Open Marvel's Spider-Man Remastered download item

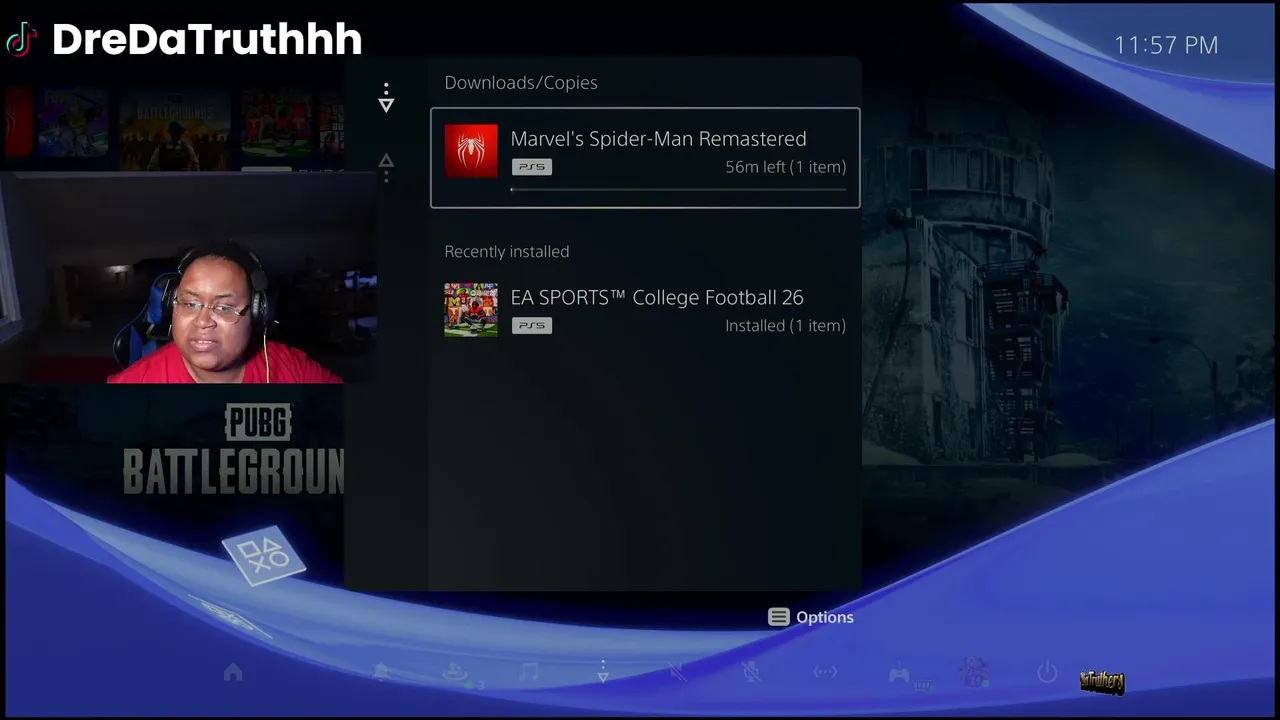pyautogui.click(x=645, y=158)
